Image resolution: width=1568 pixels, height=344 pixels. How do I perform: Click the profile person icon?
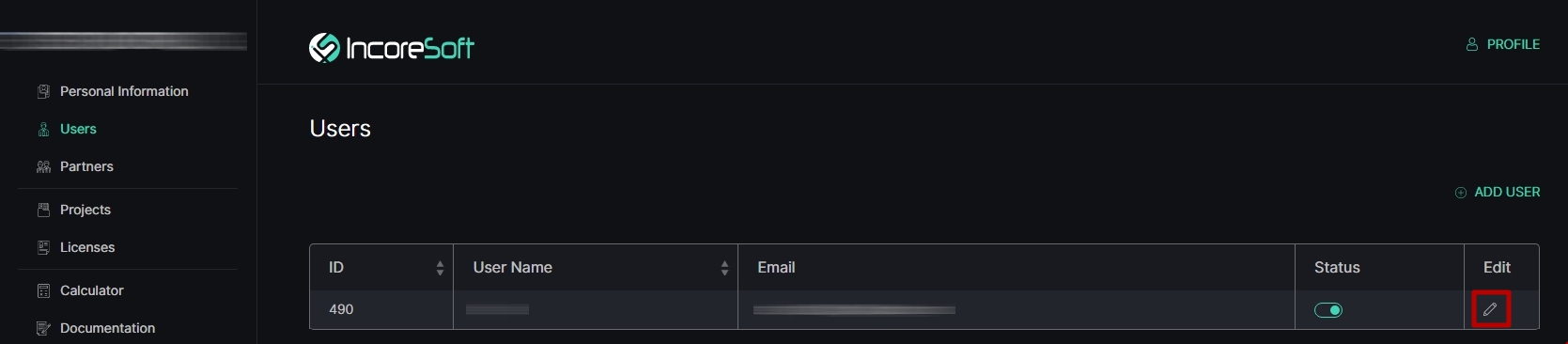click(1472, 44)
